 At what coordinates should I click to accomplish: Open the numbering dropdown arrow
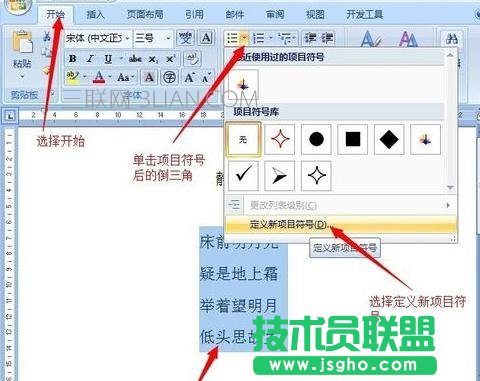tap(271, 39)
